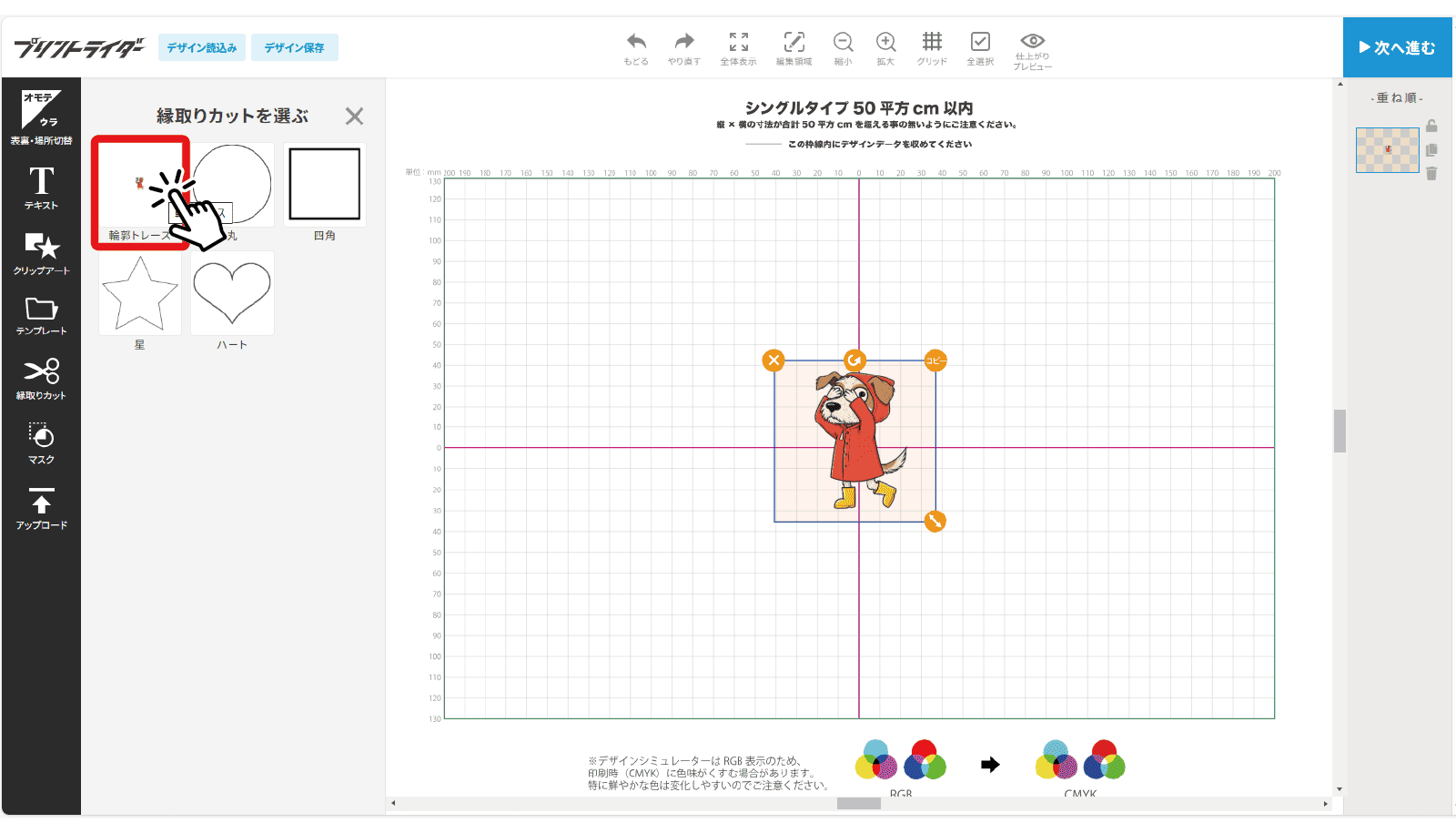The height and width of the screenshot is (833, 1456).
Task: Open the アップロード upload tool
Action: pos(41,508)
